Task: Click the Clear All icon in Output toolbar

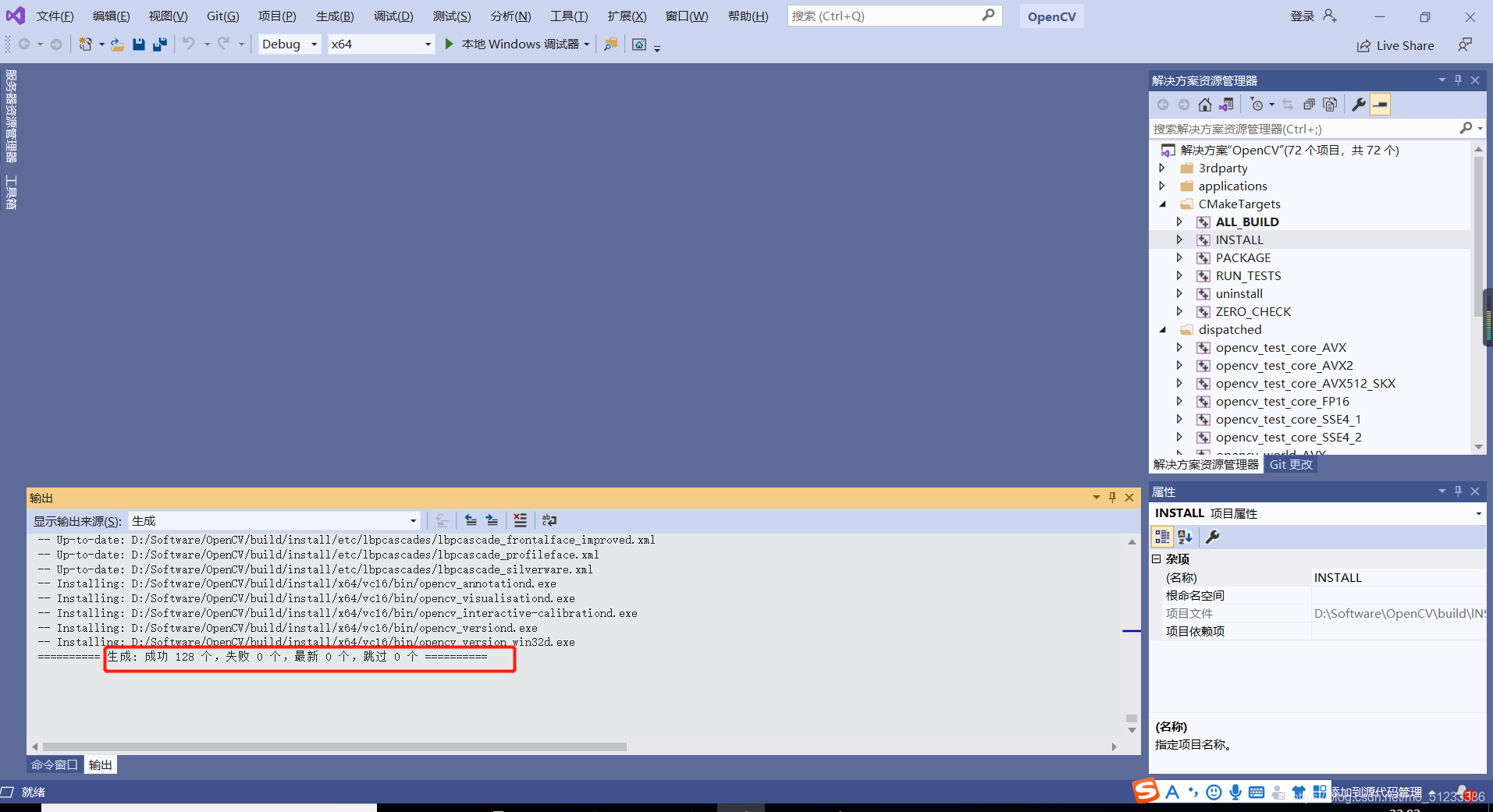Action: click(521, 520)
